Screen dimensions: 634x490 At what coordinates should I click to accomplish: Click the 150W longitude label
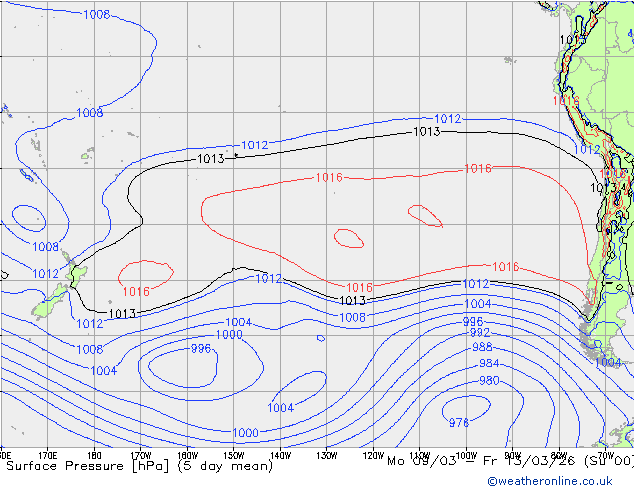(x=234, y=456)
